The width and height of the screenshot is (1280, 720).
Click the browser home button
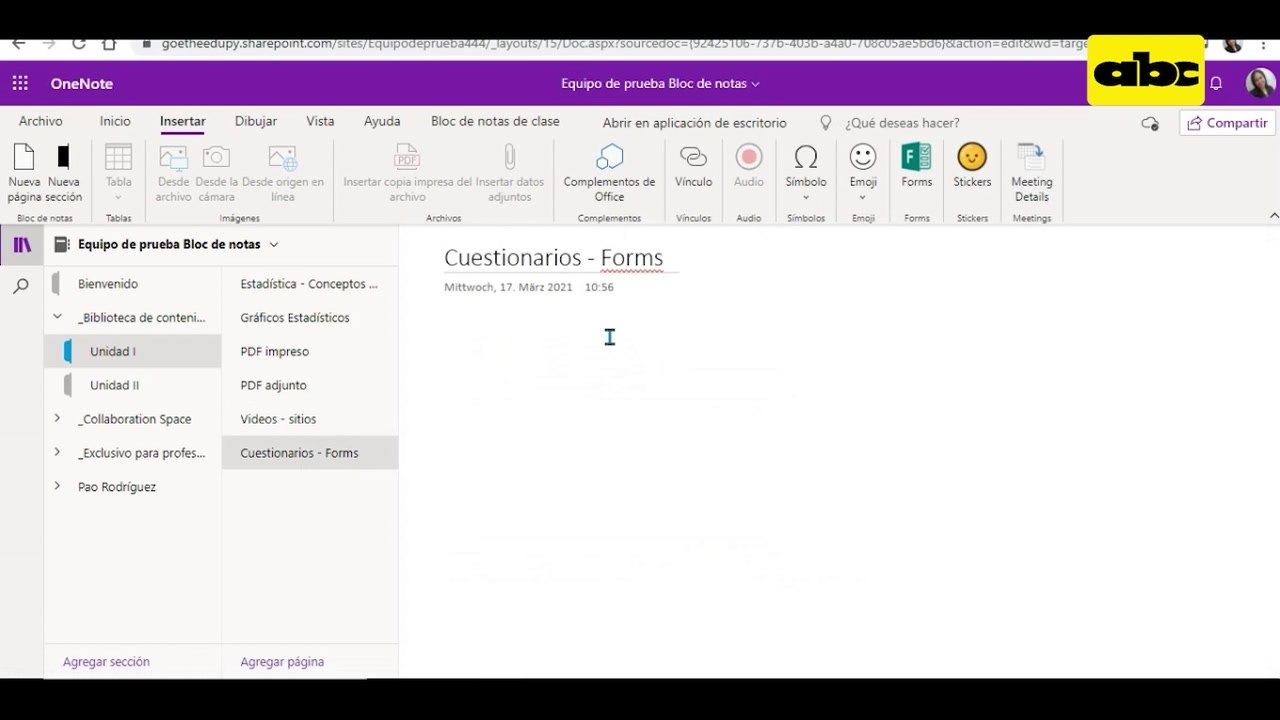click(x=109, y=44)
